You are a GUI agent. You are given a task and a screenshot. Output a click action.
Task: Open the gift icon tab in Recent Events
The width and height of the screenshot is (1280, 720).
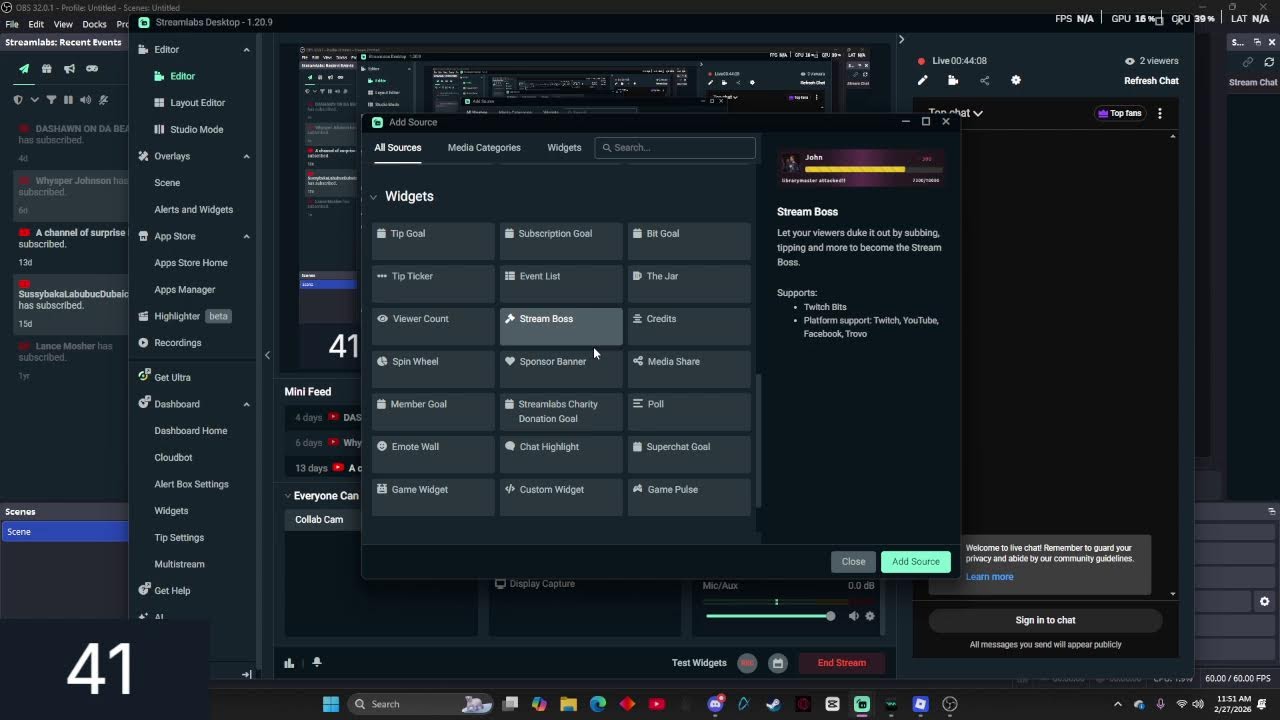click(46, 69)
